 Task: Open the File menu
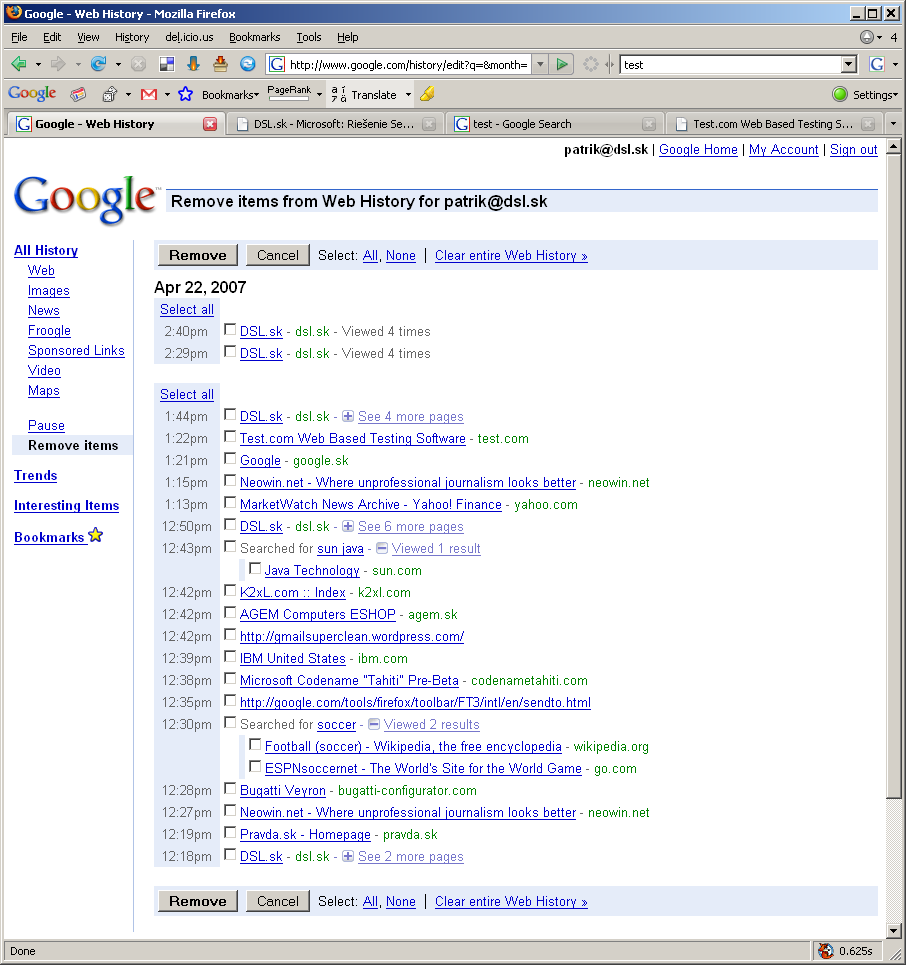click(x=19, y=37)
